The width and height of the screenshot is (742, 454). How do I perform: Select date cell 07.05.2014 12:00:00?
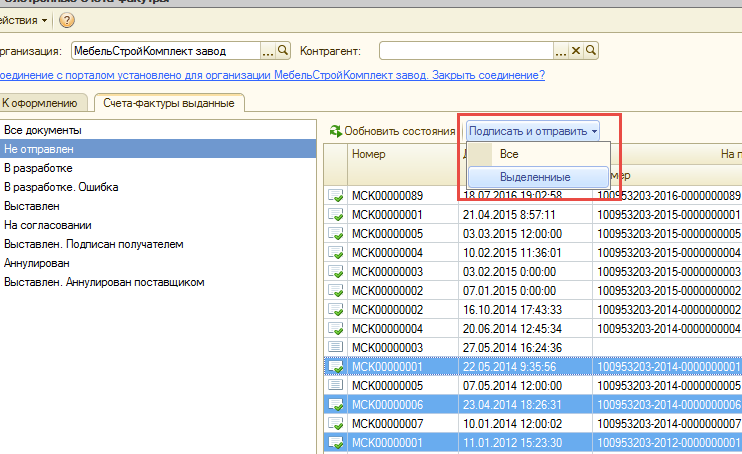[x=525, y=386]
